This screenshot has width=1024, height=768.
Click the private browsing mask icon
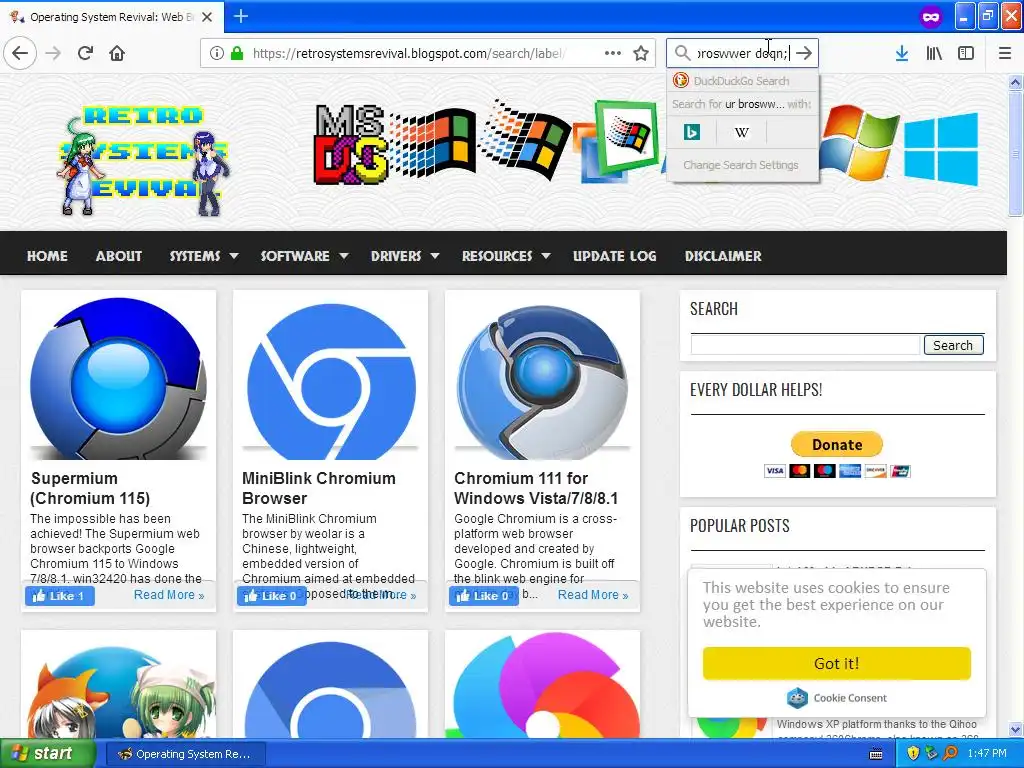tap(931, 17)
